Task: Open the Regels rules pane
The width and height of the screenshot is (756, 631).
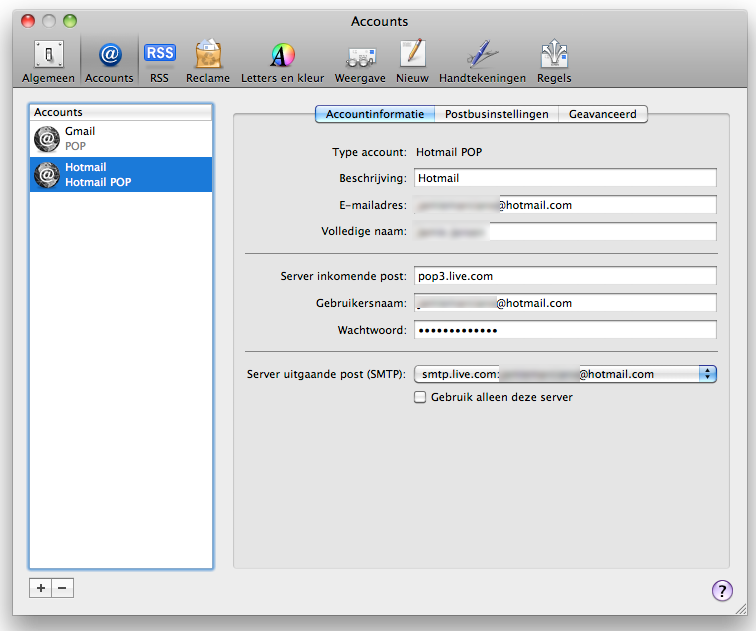Action: click(554, 62)
